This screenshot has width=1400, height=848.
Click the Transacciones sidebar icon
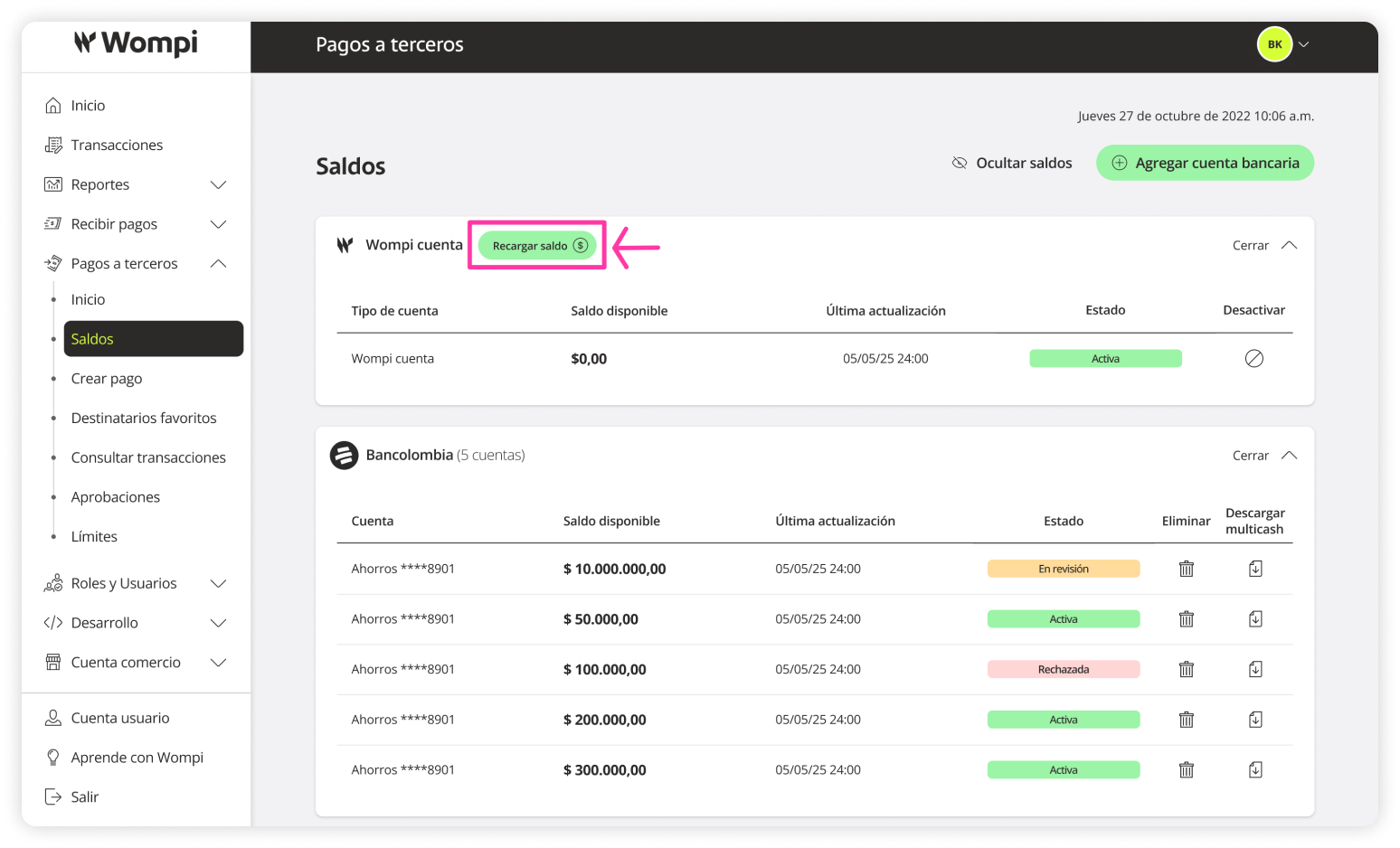(53, 145)
